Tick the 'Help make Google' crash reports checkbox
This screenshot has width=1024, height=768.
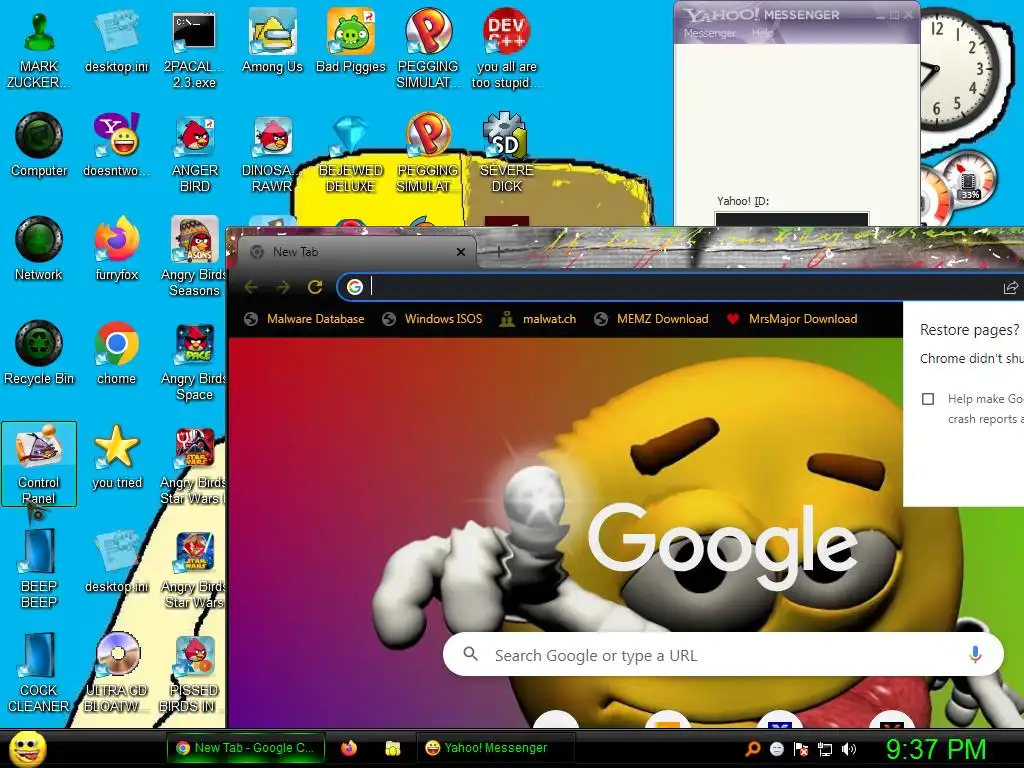pyautogui.click(x=927, y=398)
